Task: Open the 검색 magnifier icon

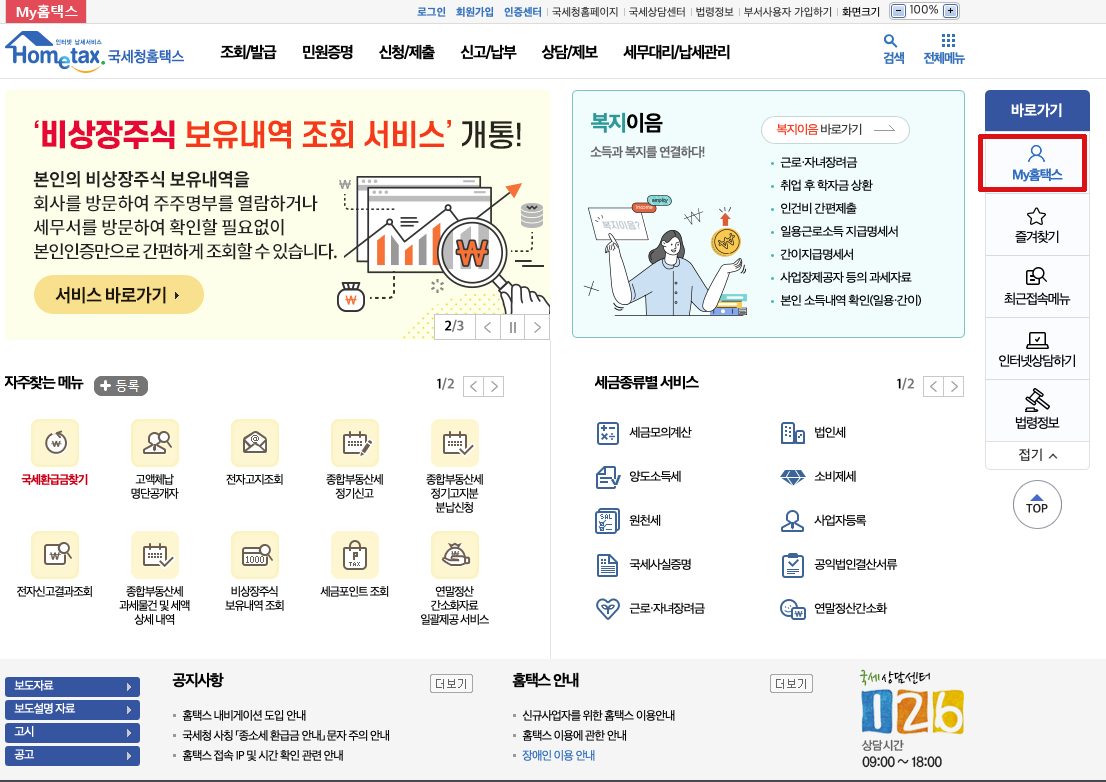Action: tap(892, 41)
